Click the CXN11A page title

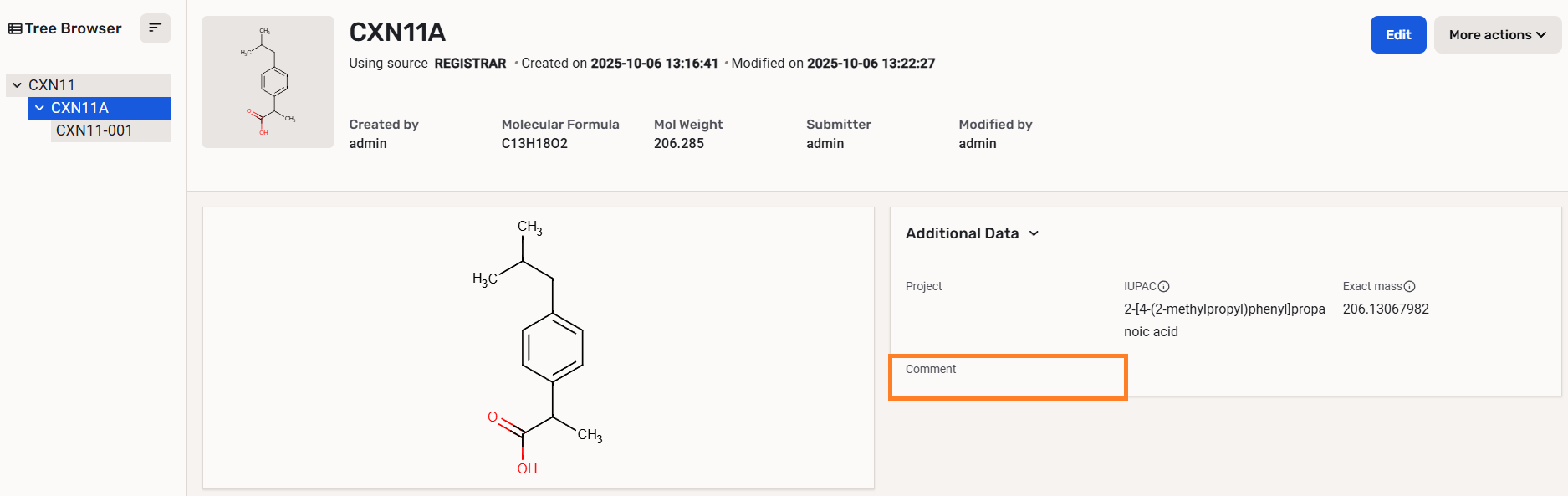397,33
